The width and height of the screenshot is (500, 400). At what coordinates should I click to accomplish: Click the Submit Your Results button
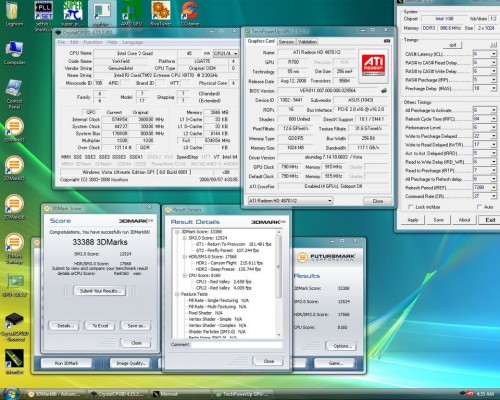tap(100, 291)
